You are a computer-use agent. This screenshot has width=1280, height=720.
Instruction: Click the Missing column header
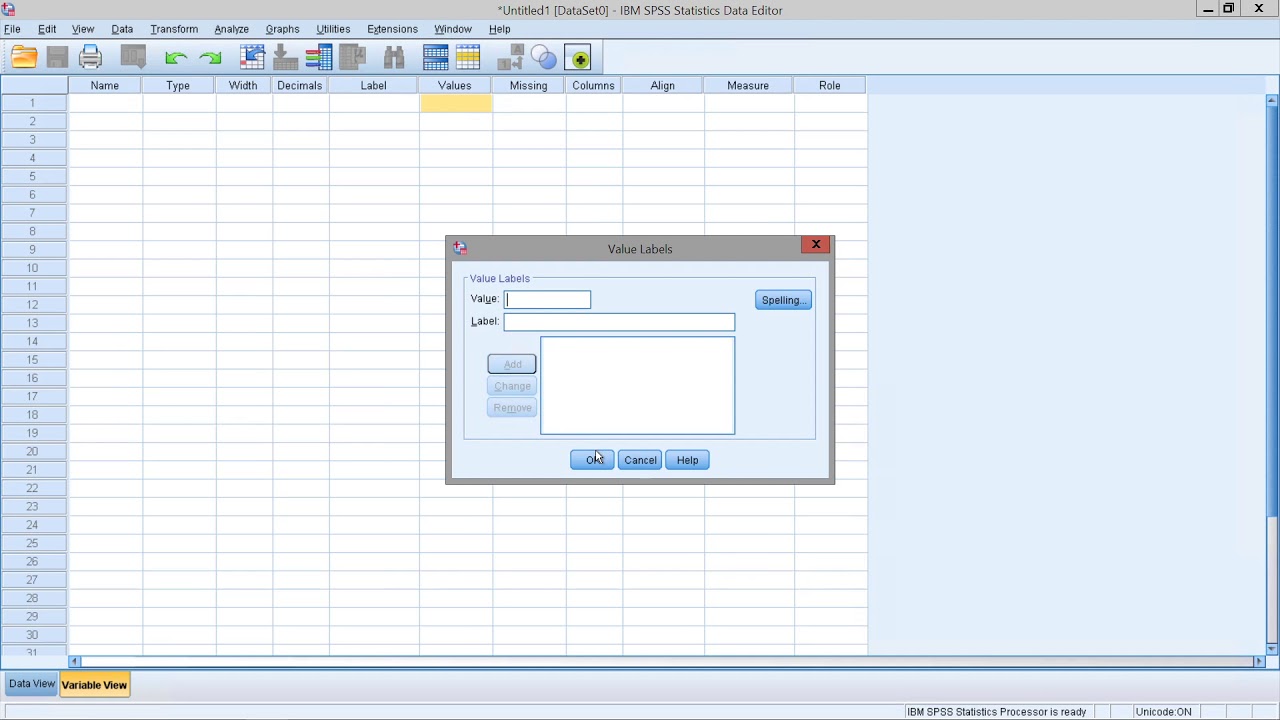click(528, 85)
